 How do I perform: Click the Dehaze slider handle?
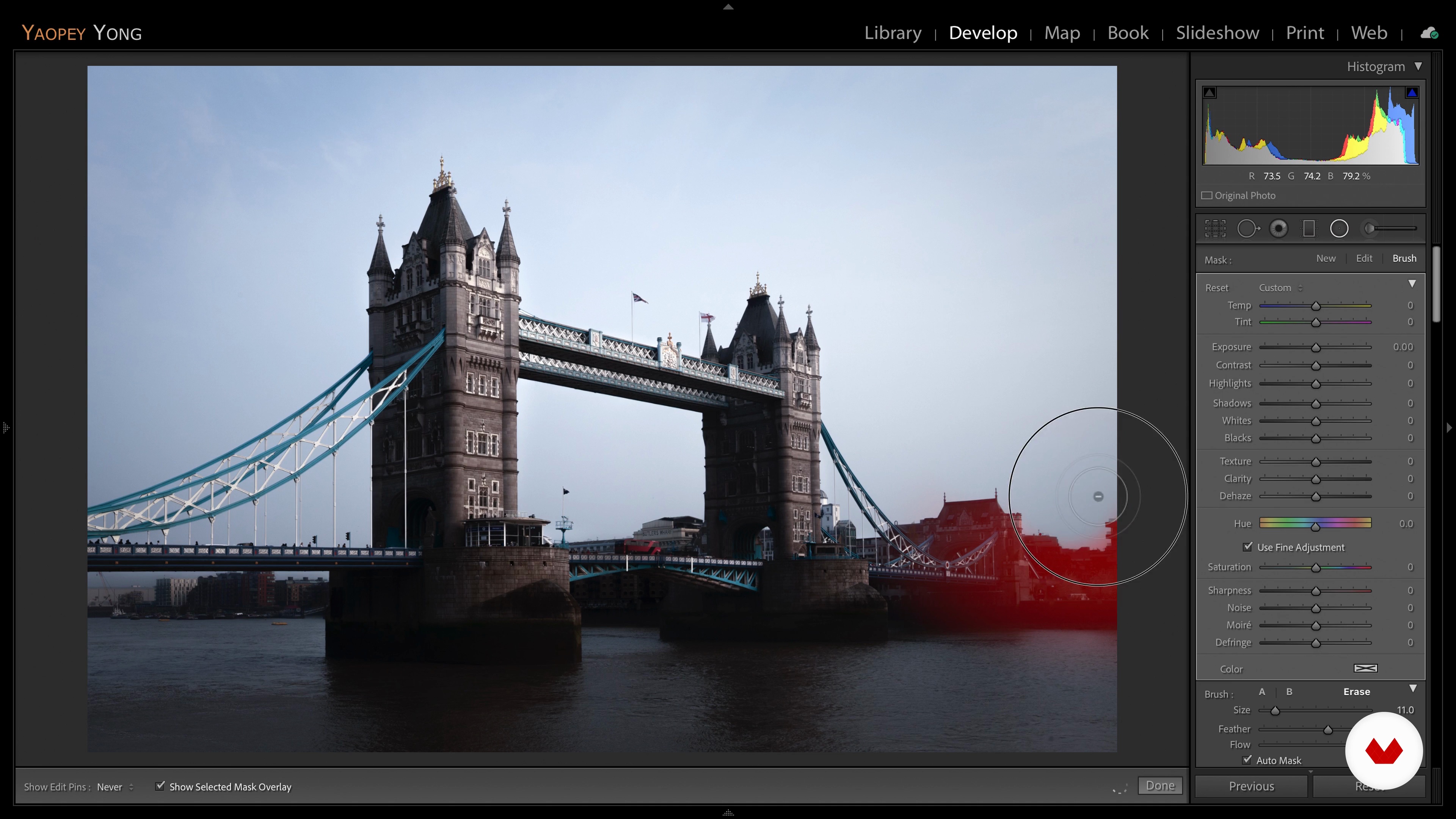pyautogui.click(x=1316, y=496)
